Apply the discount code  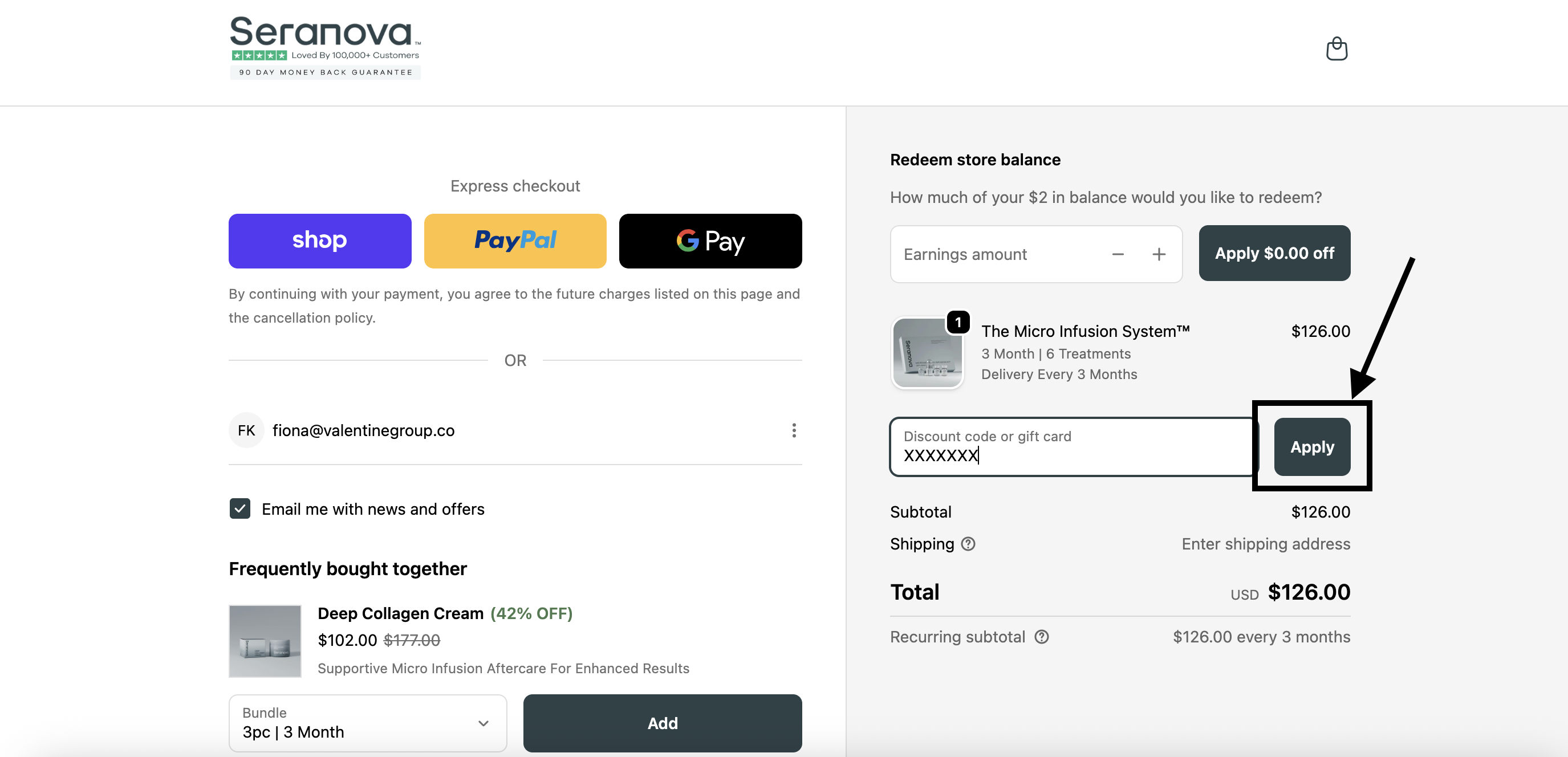point(1312,447)
